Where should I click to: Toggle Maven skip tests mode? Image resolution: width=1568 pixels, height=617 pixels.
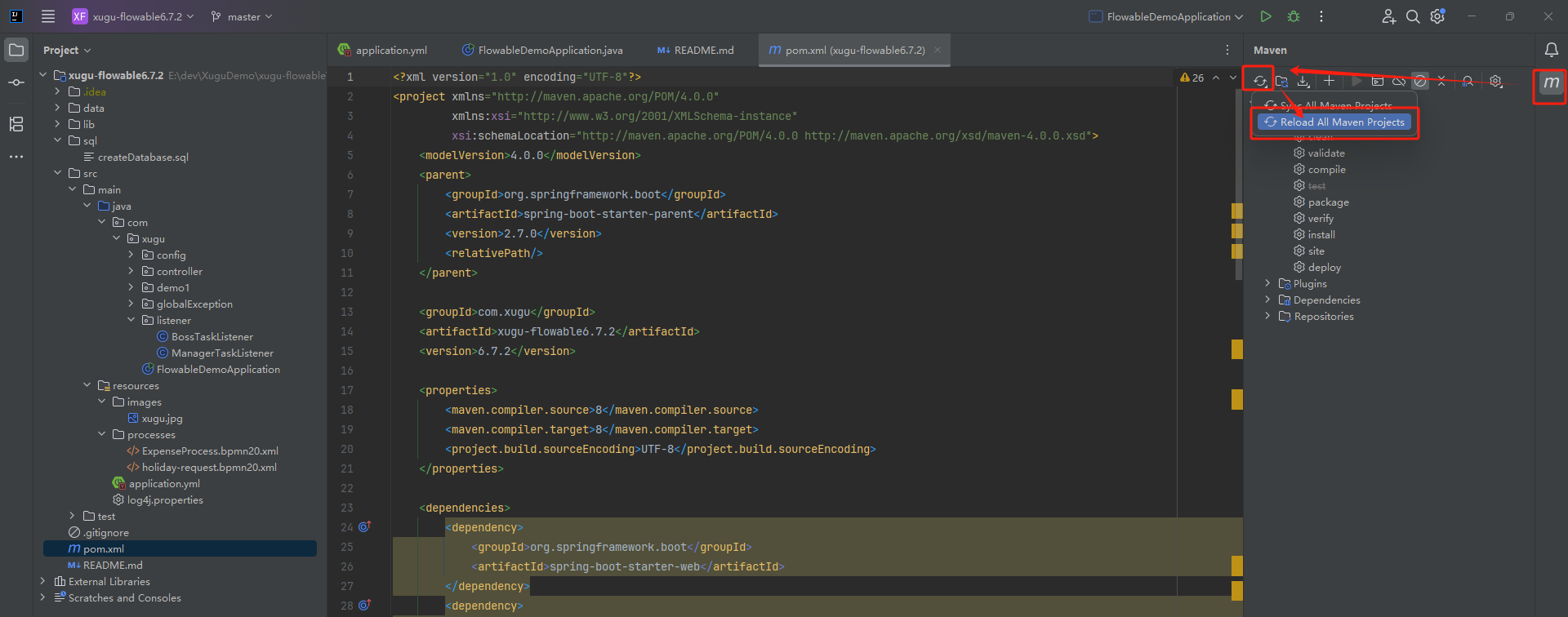coord(1420,81)
